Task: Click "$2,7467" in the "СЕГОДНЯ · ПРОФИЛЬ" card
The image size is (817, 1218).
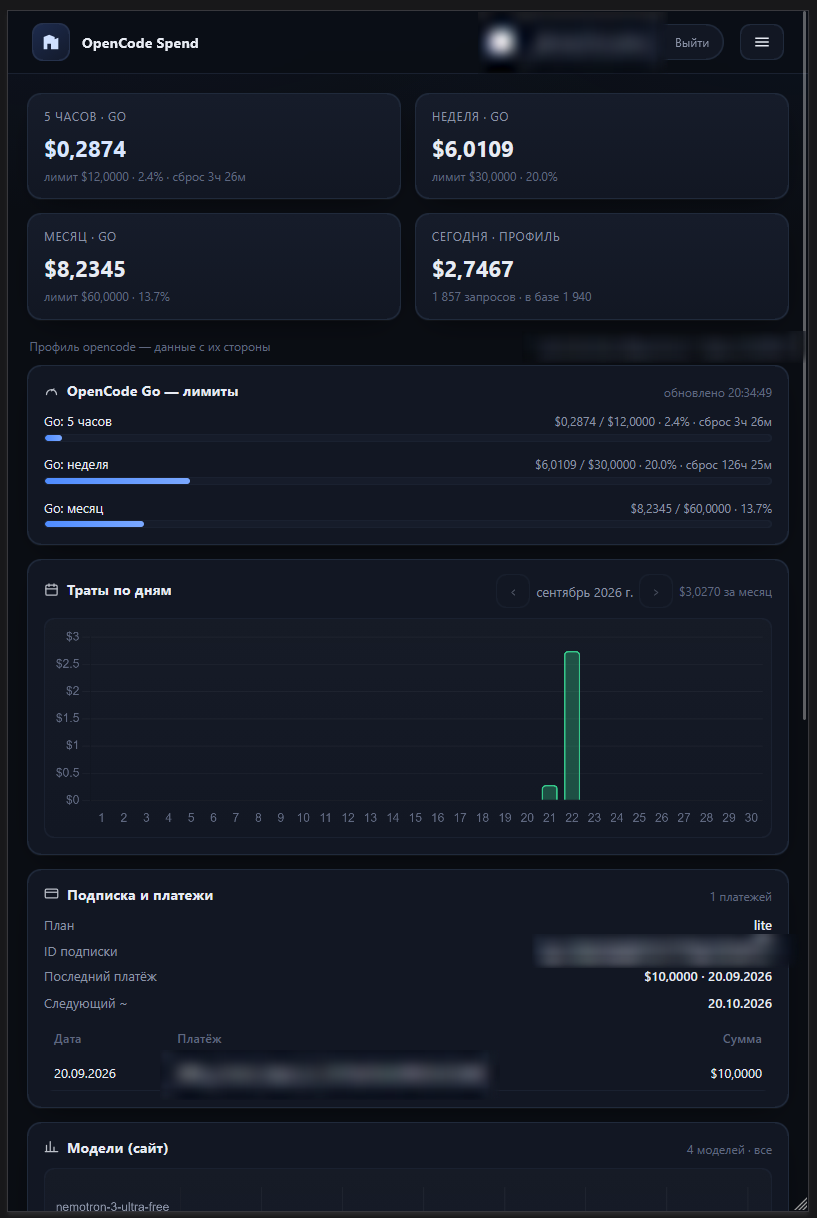Action: pyautogui.click(x=473, y=269)
